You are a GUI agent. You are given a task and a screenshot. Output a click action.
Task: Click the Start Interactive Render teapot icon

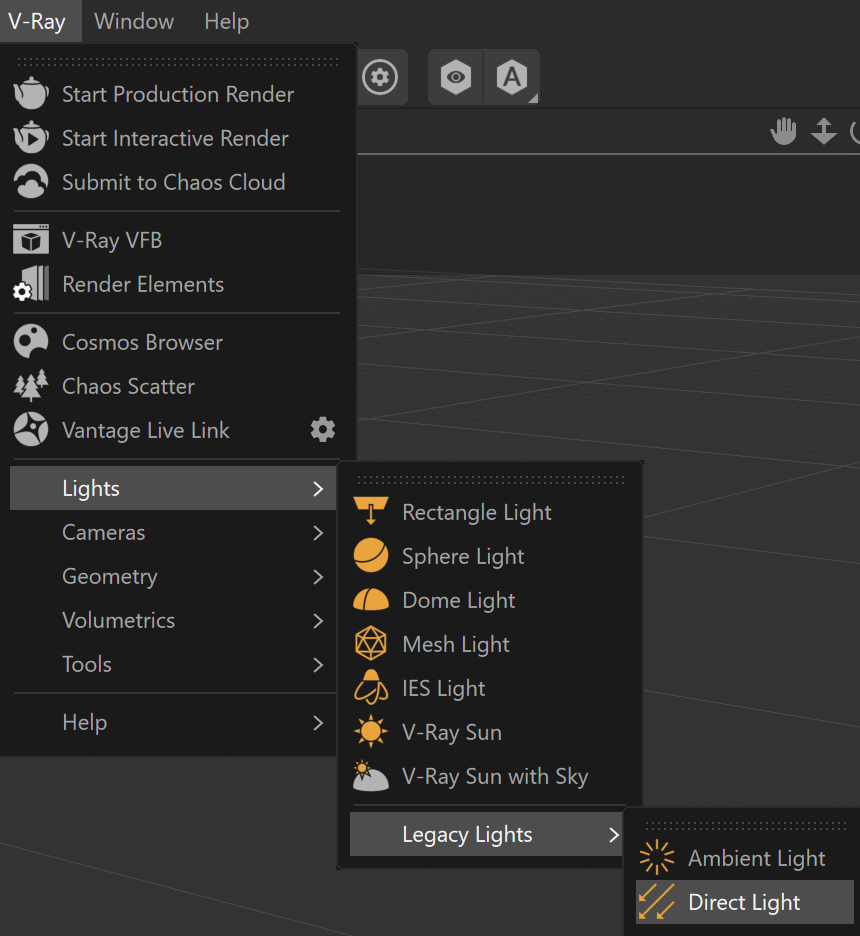[31, 138]
